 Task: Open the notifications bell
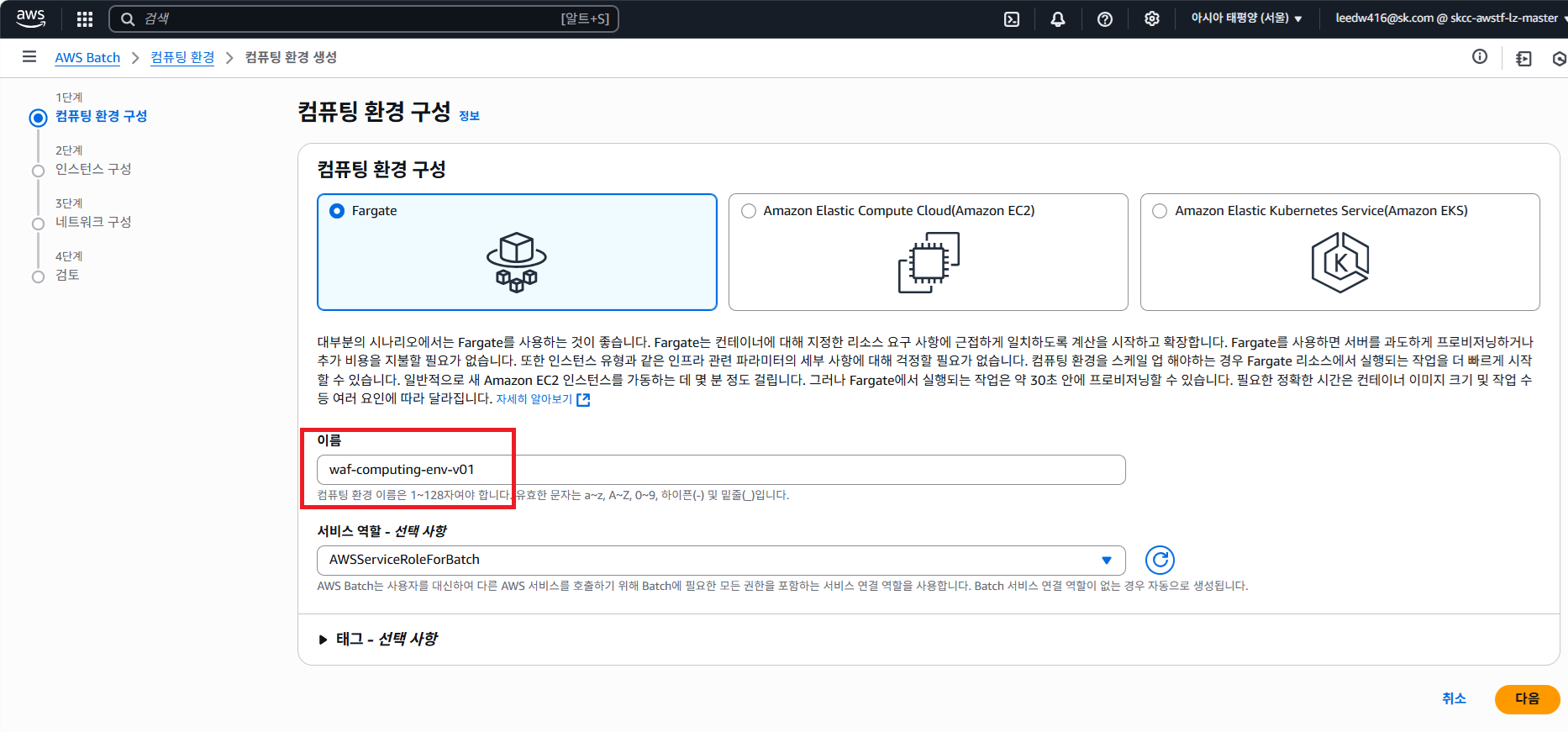(1058, 18)
